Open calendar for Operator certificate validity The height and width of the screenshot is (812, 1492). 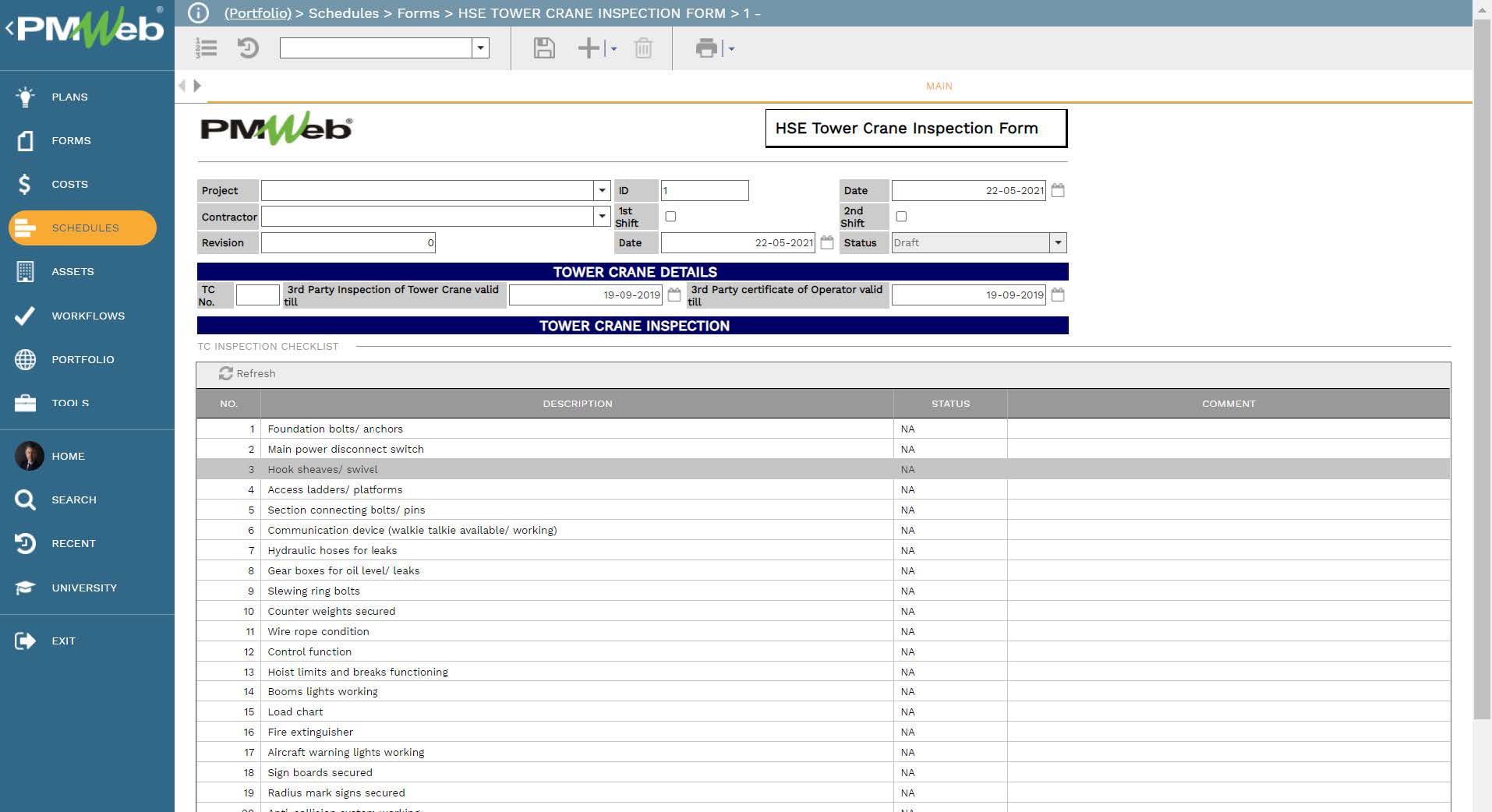(x=1058, y=295)
